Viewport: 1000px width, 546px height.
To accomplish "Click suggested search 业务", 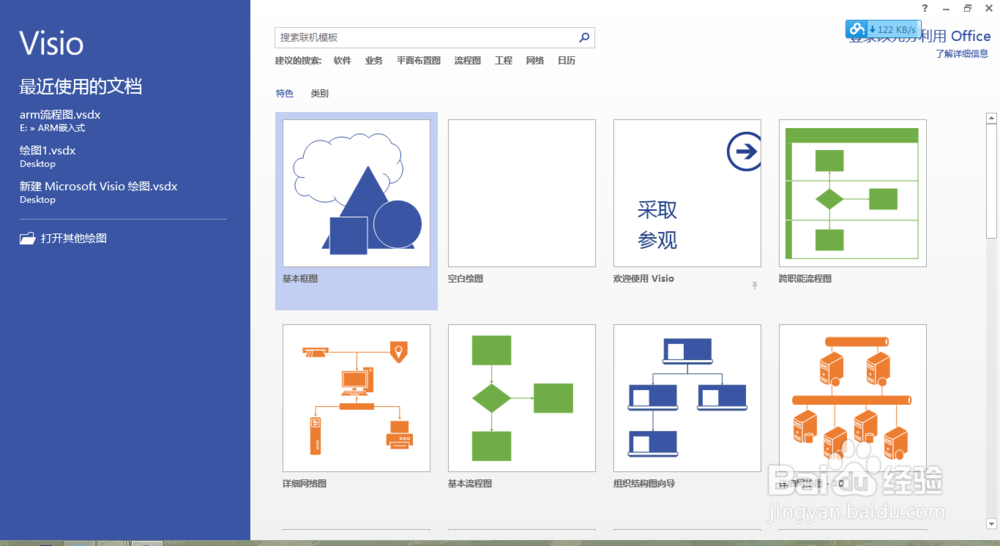I will [x=374, y=61].
